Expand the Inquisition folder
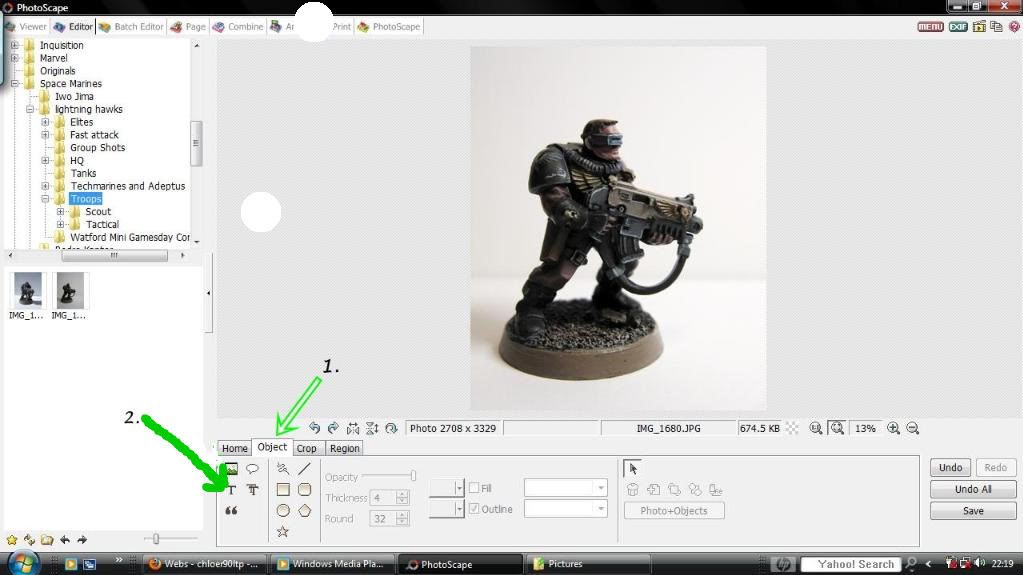Image resolution: width=1023 pixels, height=575 pixels. coord(14,45)
